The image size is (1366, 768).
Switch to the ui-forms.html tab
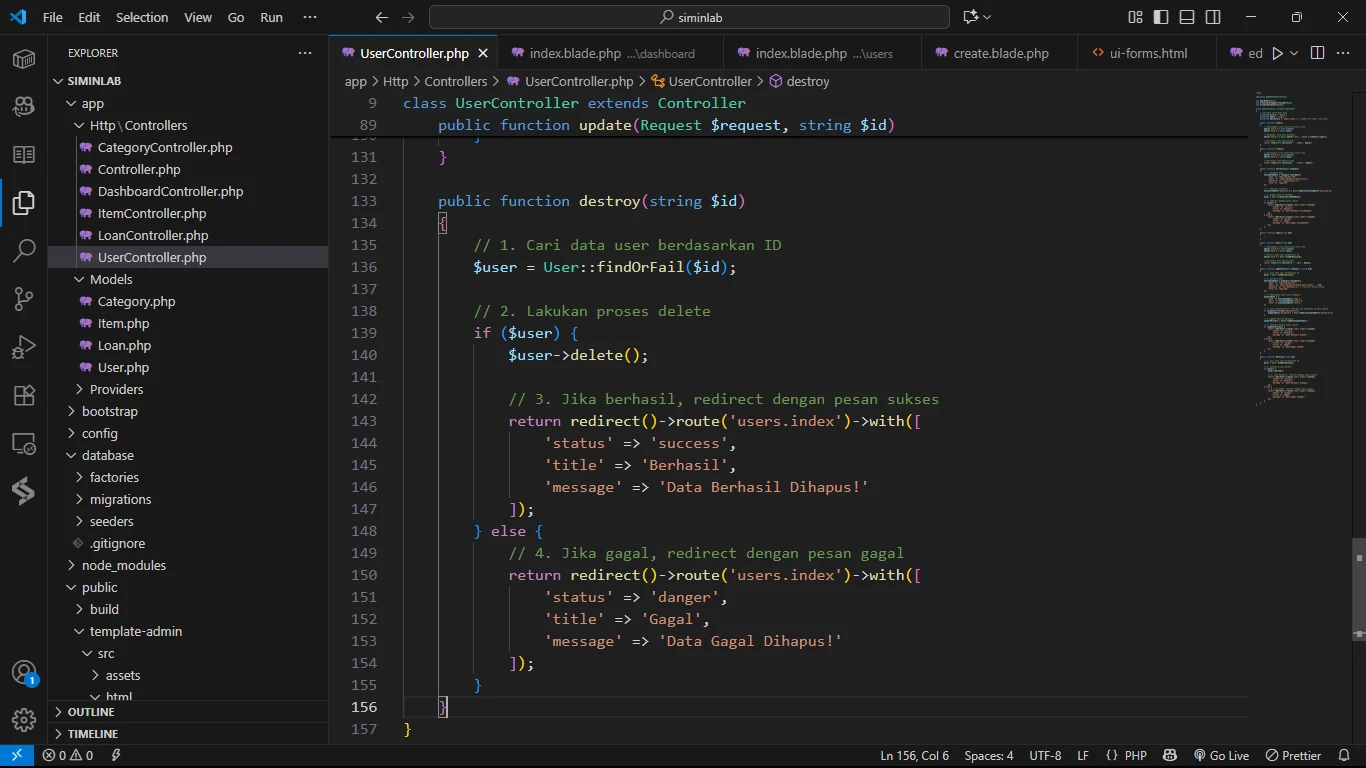(1149, 53)
